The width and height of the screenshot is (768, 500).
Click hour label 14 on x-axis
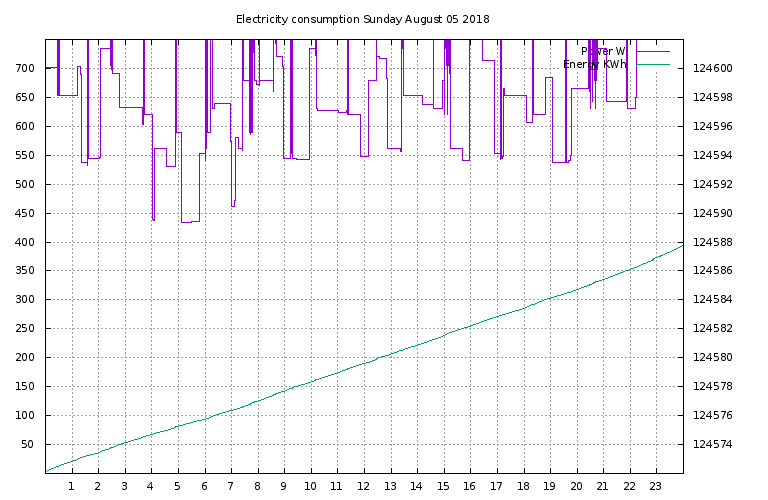click(x=416, y=486)
